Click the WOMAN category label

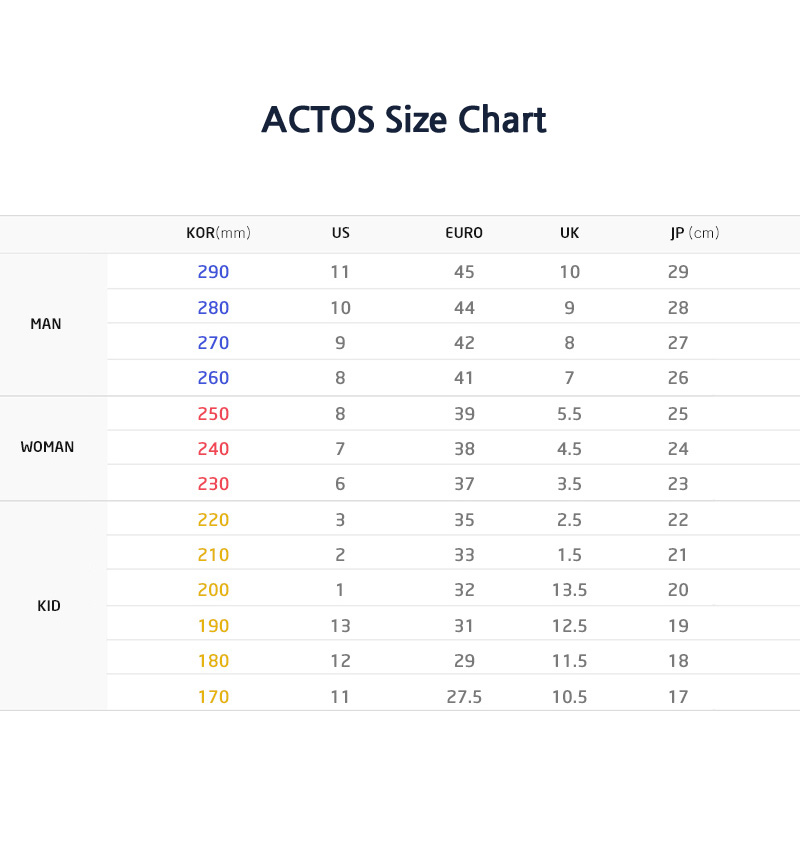point(47,447)
